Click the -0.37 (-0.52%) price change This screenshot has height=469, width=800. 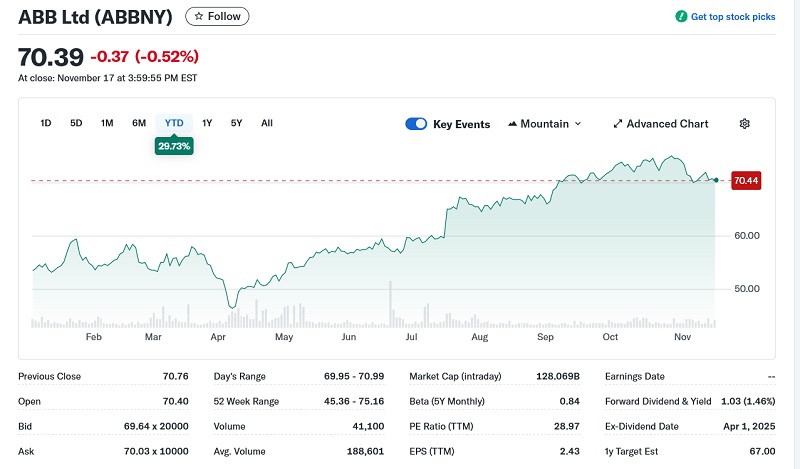tap(144, 56)
